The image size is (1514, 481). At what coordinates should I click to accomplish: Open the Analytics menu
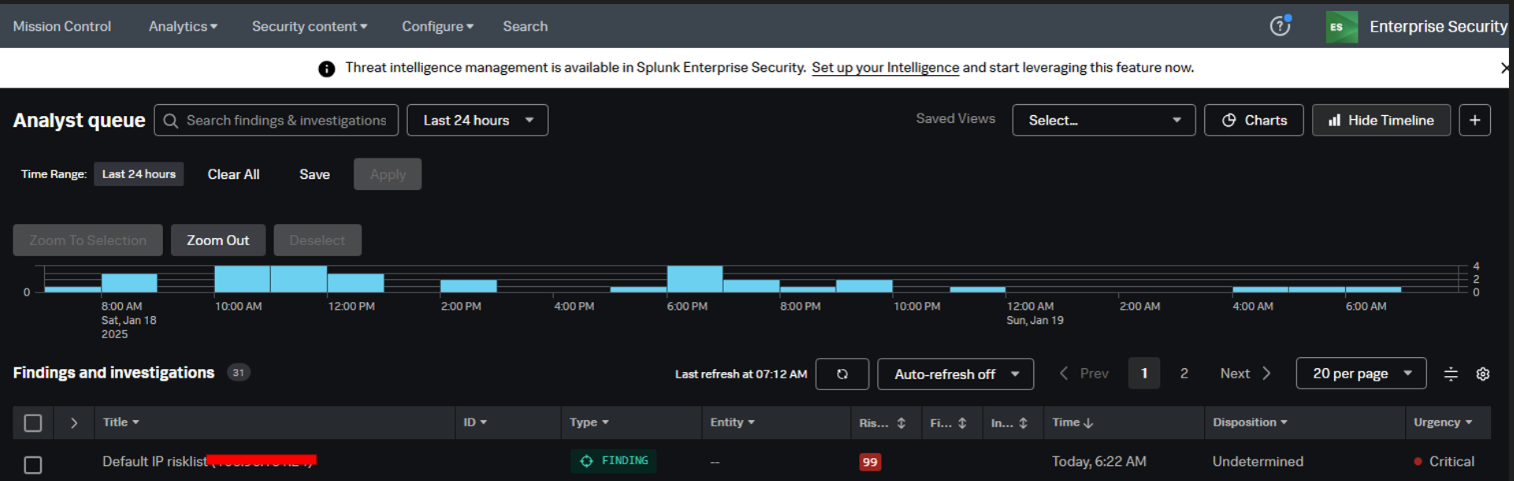183,27
